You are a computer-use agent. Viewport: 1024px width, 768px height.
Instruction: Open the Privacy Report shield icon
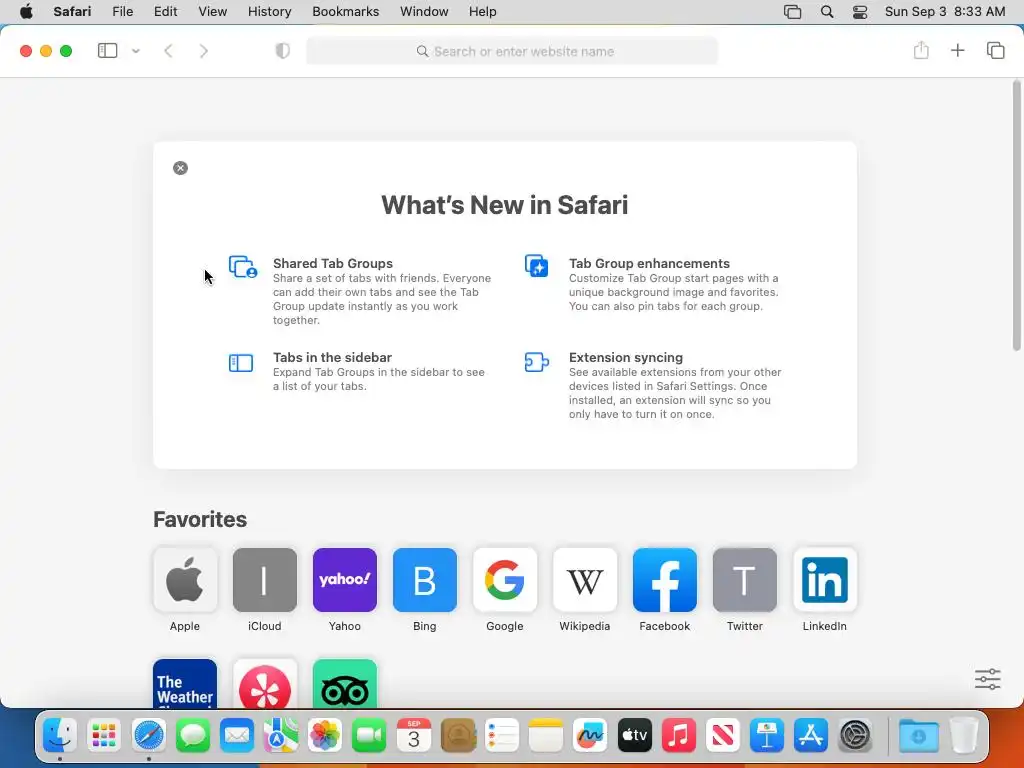click(x=283, y=51)
